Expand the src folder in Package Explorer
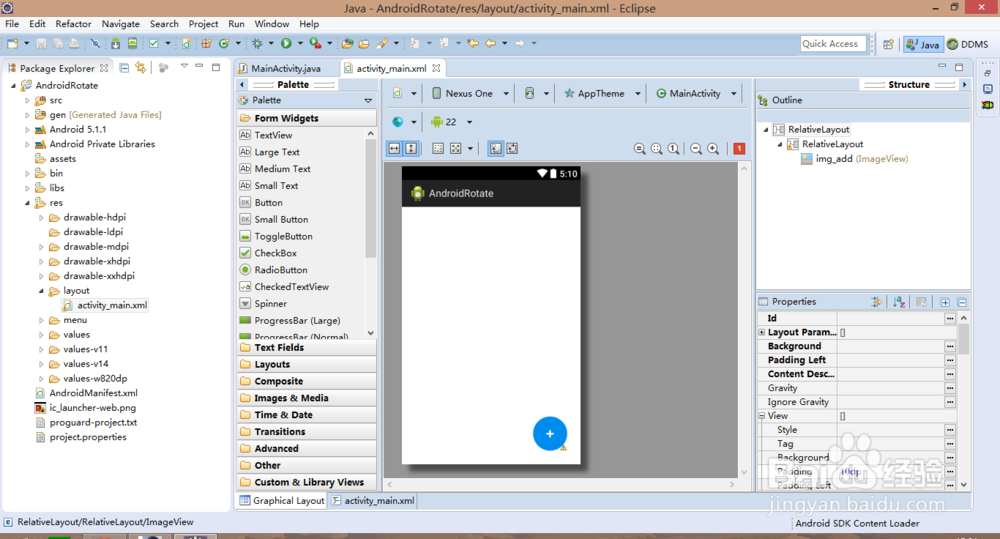Viewport: 1000px width, 539px height. tap(27, 100)
